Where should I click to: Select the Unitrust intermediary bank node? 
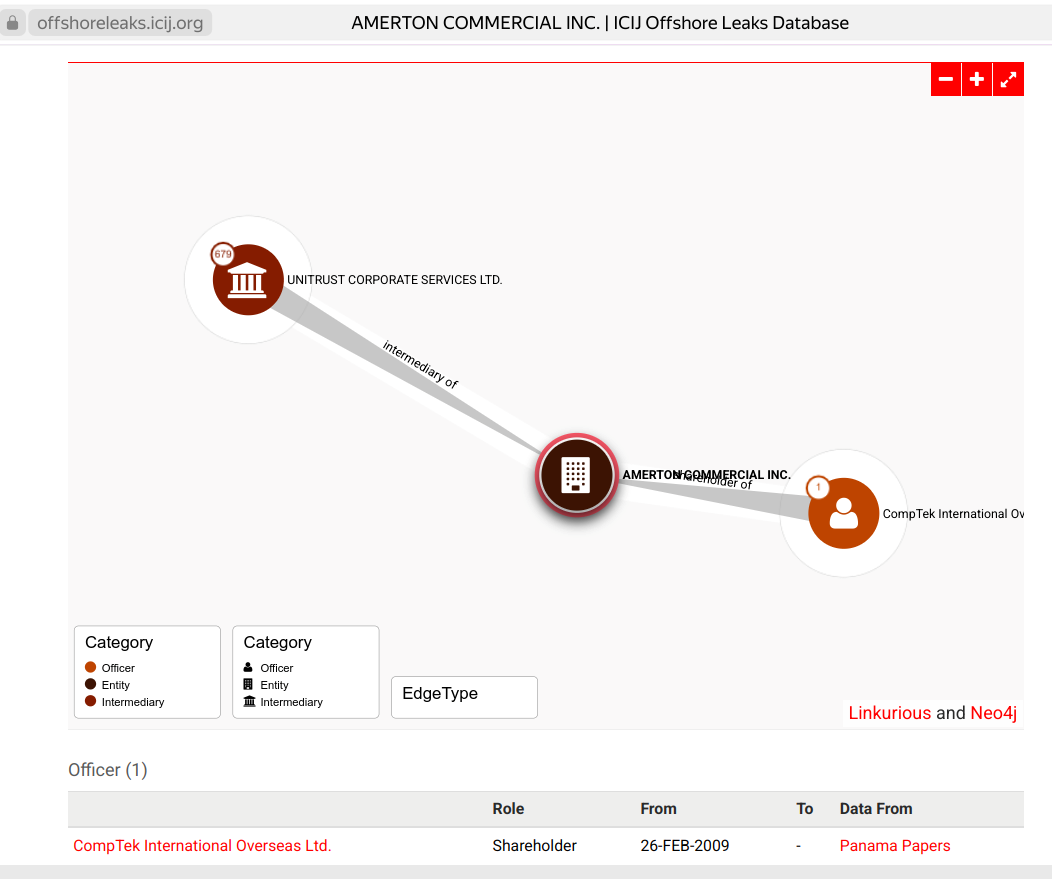point(248,280)
